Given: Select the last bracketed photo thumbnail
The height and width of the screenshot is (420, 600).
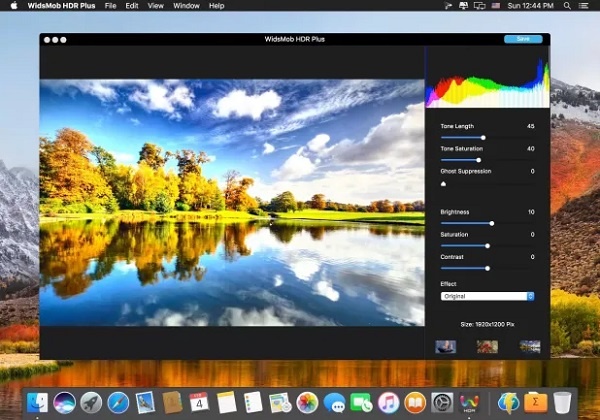Looking at the screenshot, I should pos(529,347).
